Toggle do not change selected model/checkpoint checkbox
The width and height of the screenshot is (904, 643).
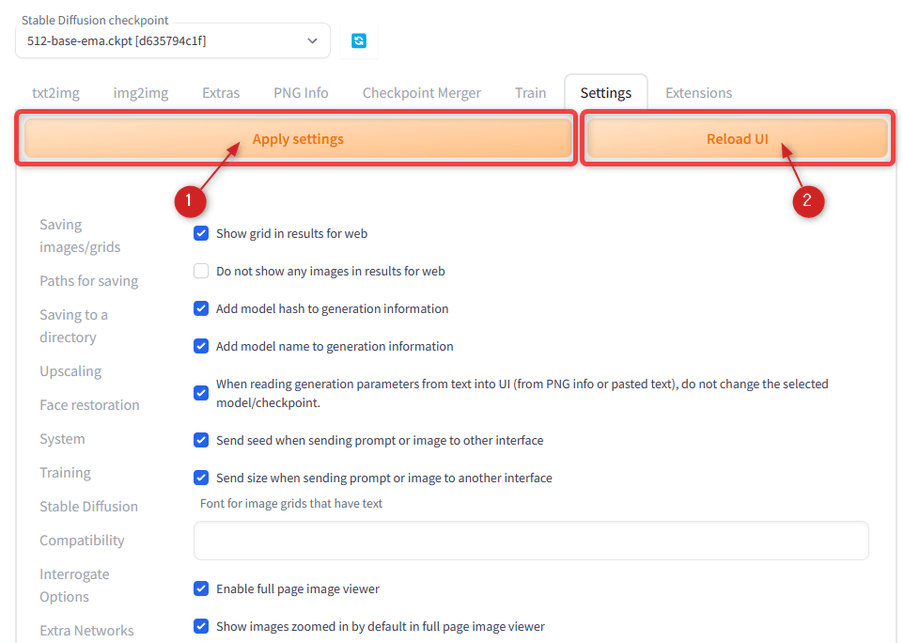(x=201, y=393)
